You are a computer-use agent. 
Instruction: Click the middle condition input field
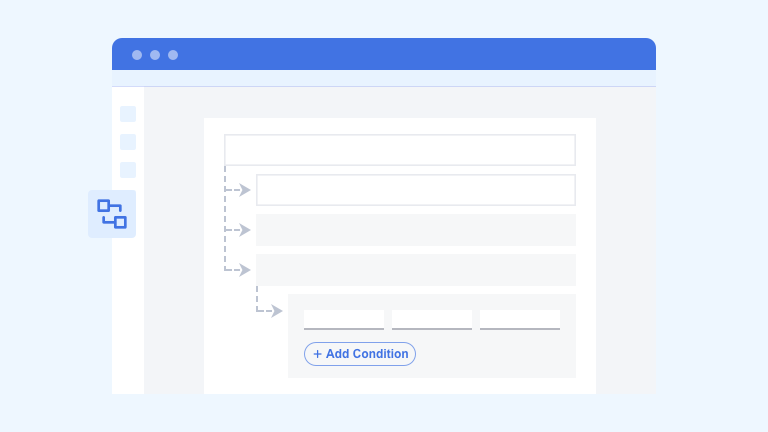click(432, 319)
